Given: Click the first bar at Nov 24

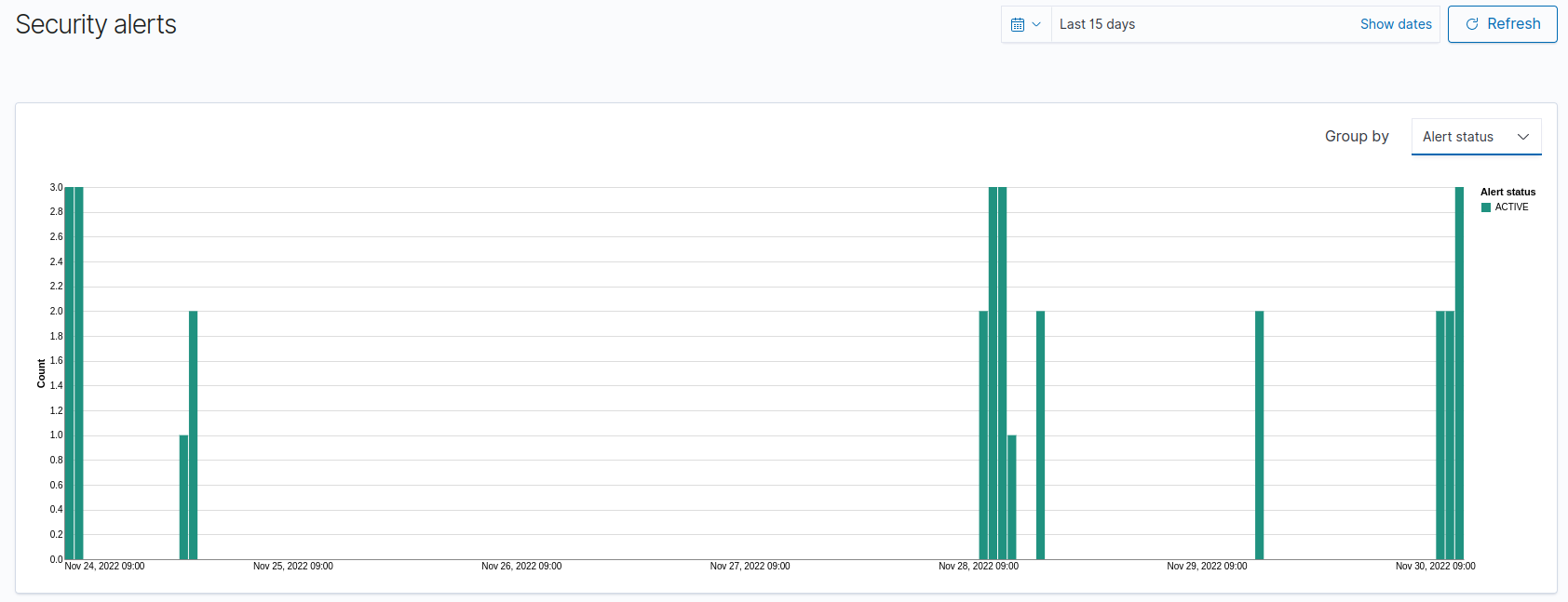Looking at the screenshot, I should point(69,373).
